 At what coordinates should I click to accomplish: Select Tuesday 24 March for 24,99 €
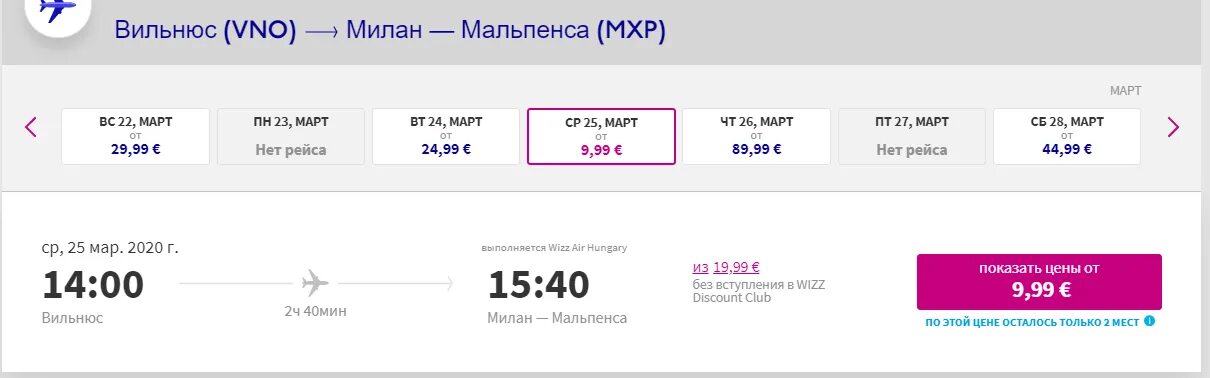(446, 136)
